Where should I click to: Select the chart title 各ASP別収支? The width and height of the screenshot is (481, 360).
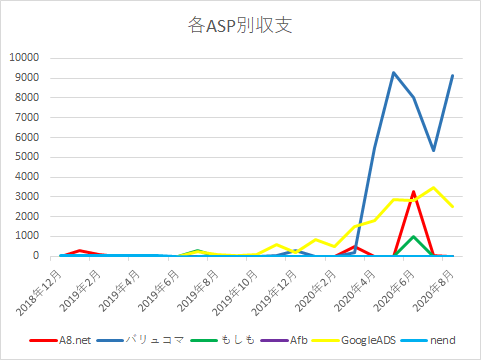pos(240,25)
